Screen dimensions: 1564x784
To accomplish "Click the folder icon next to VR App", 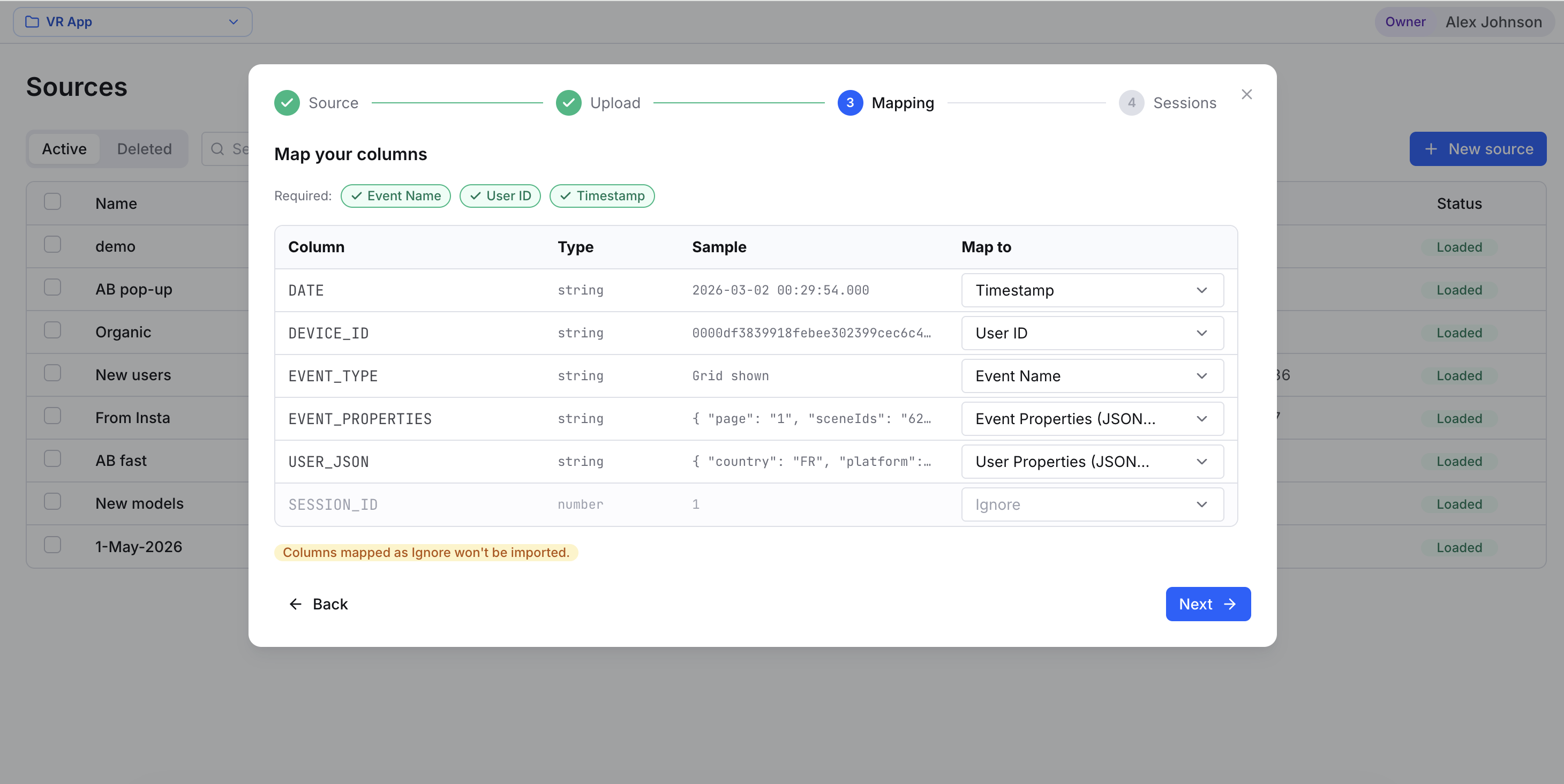I will [x=32, y=22].
